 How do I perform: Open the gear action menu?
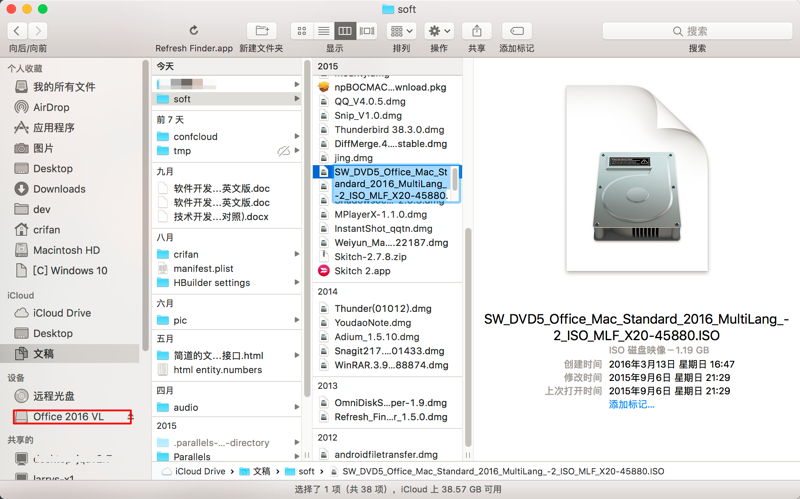[439, 31]
